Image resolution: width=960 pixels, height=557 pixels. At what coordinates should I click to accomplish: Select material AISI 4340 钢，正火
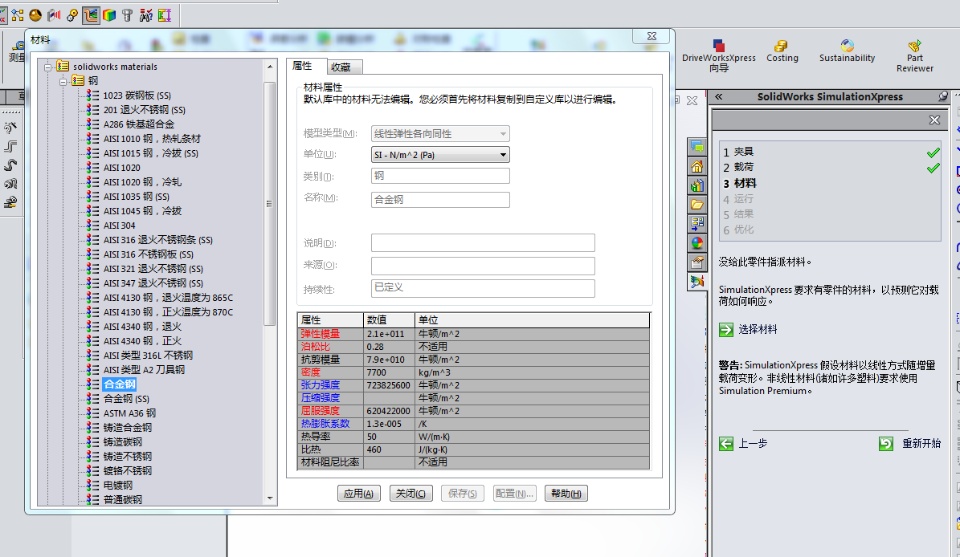tap(143, 341)
